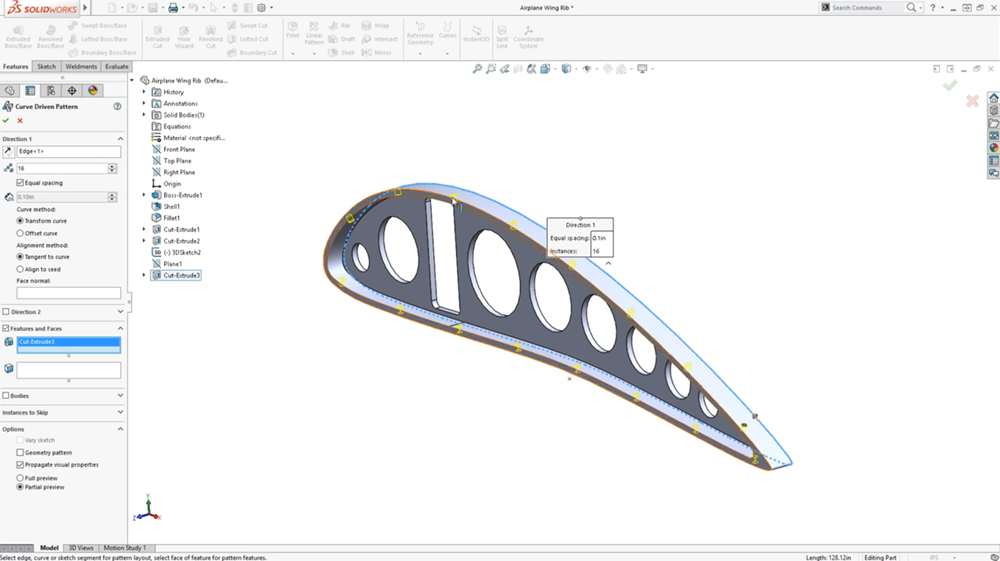Click the Face normal input field

coord(68,293)
